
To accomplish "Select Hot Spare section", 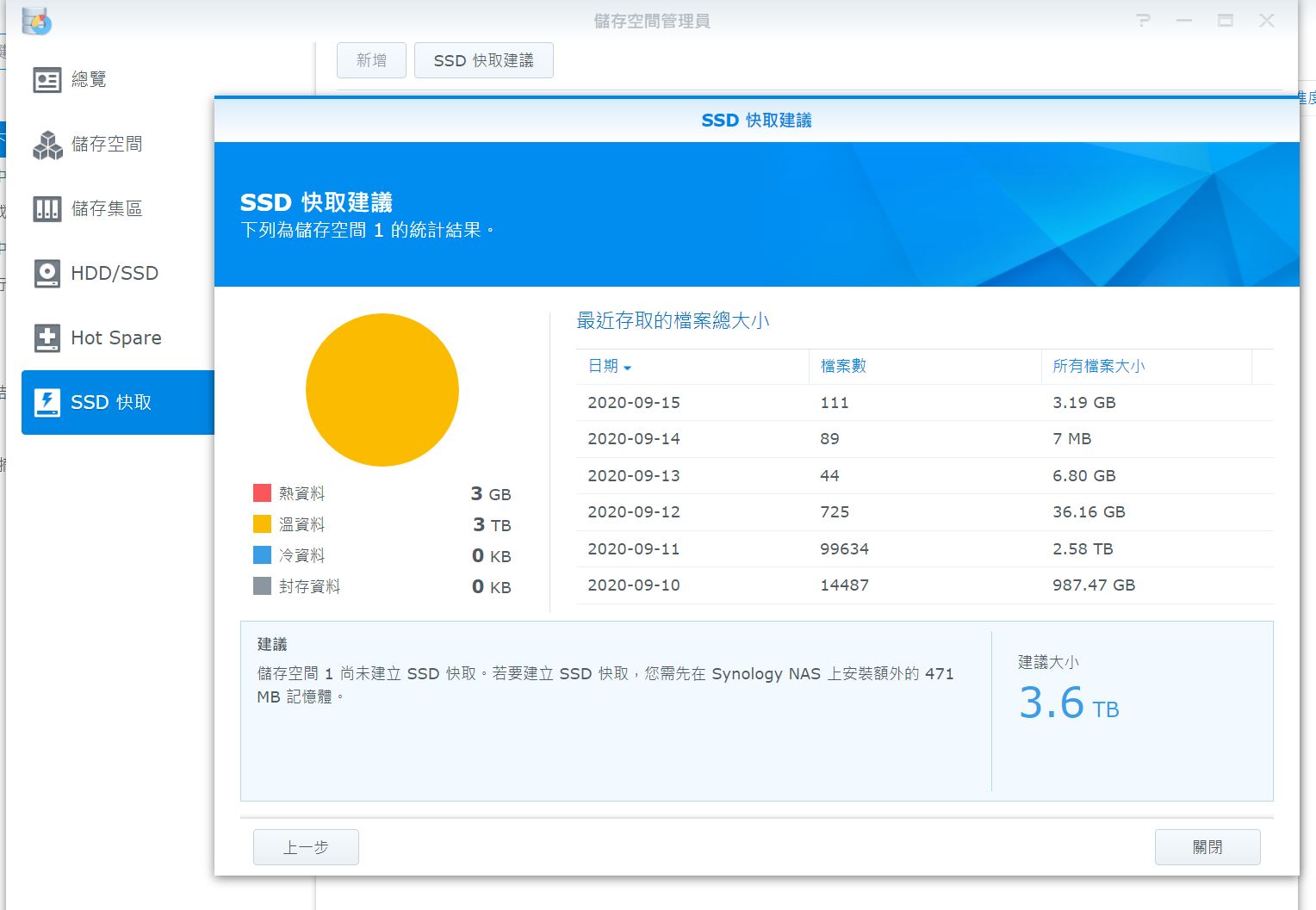I will coord(118,338).
